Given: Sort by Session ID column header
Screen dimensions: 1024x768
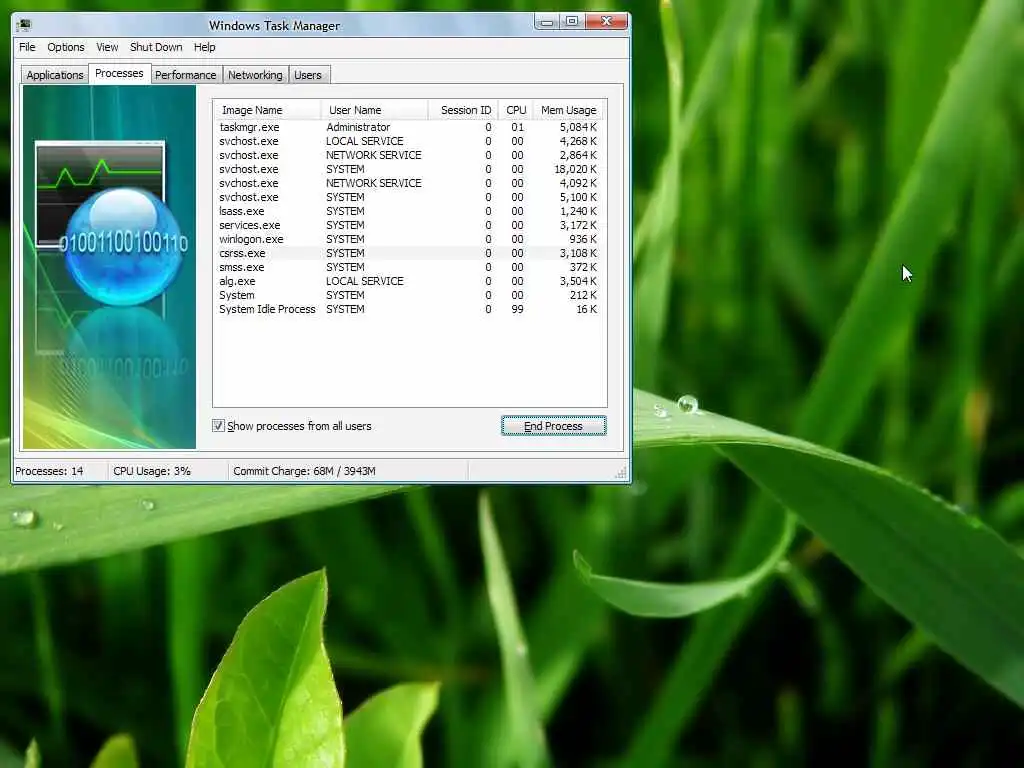Looking at the screenshot, I should click(463, 110).
